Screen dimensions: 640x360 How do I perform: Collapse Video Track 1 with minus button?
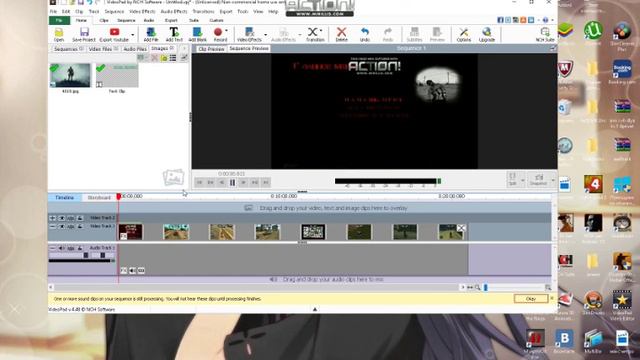53,226
